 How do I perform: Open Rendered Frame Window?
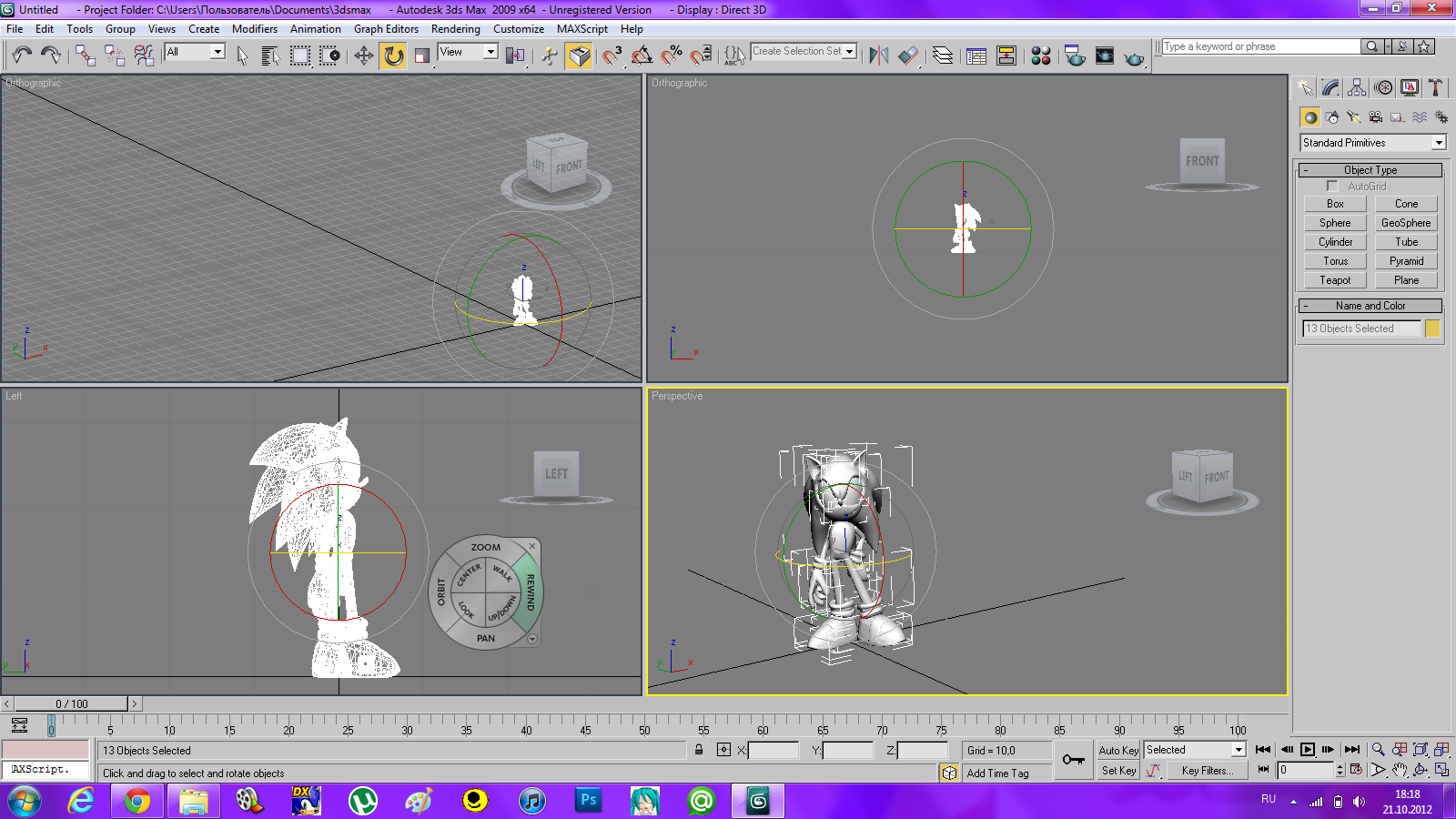click(1105, 56)
